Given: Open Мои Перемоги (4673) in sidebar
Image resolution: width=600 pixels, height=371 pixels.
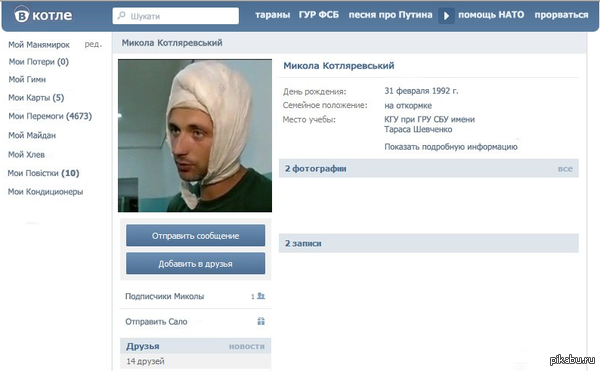Looking at the screenshot, I should click(50, 116).
